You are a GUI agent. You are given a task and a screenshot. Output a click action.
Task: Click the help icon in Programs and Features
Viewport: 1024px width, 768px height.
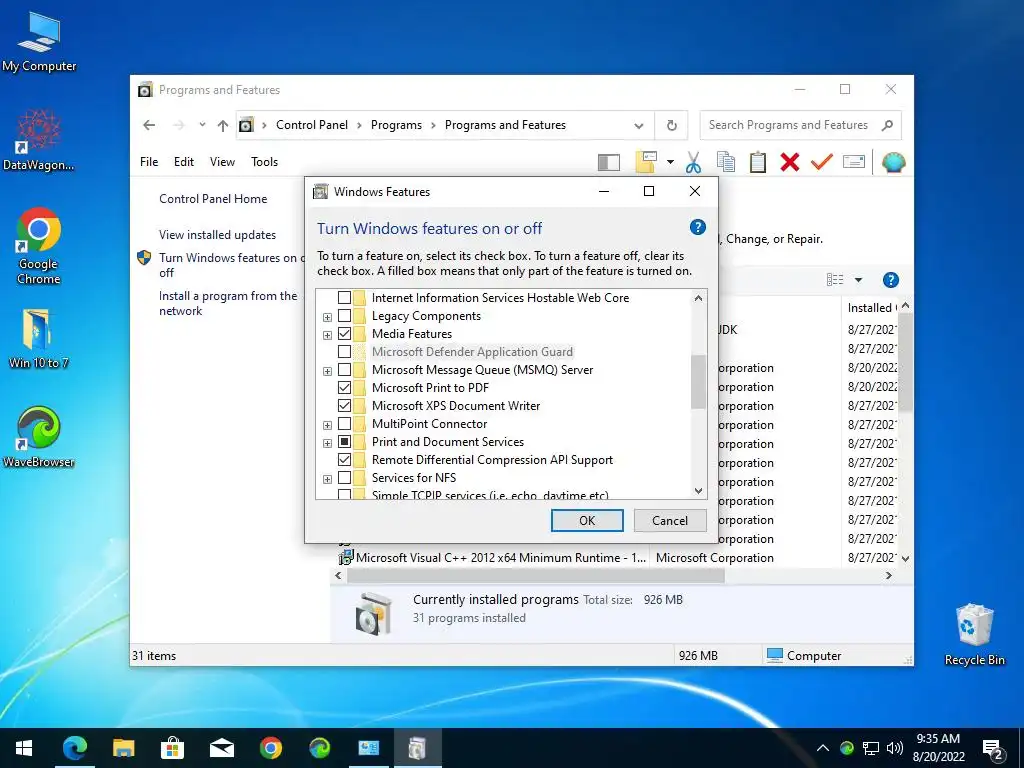click(x=890, y=280)
